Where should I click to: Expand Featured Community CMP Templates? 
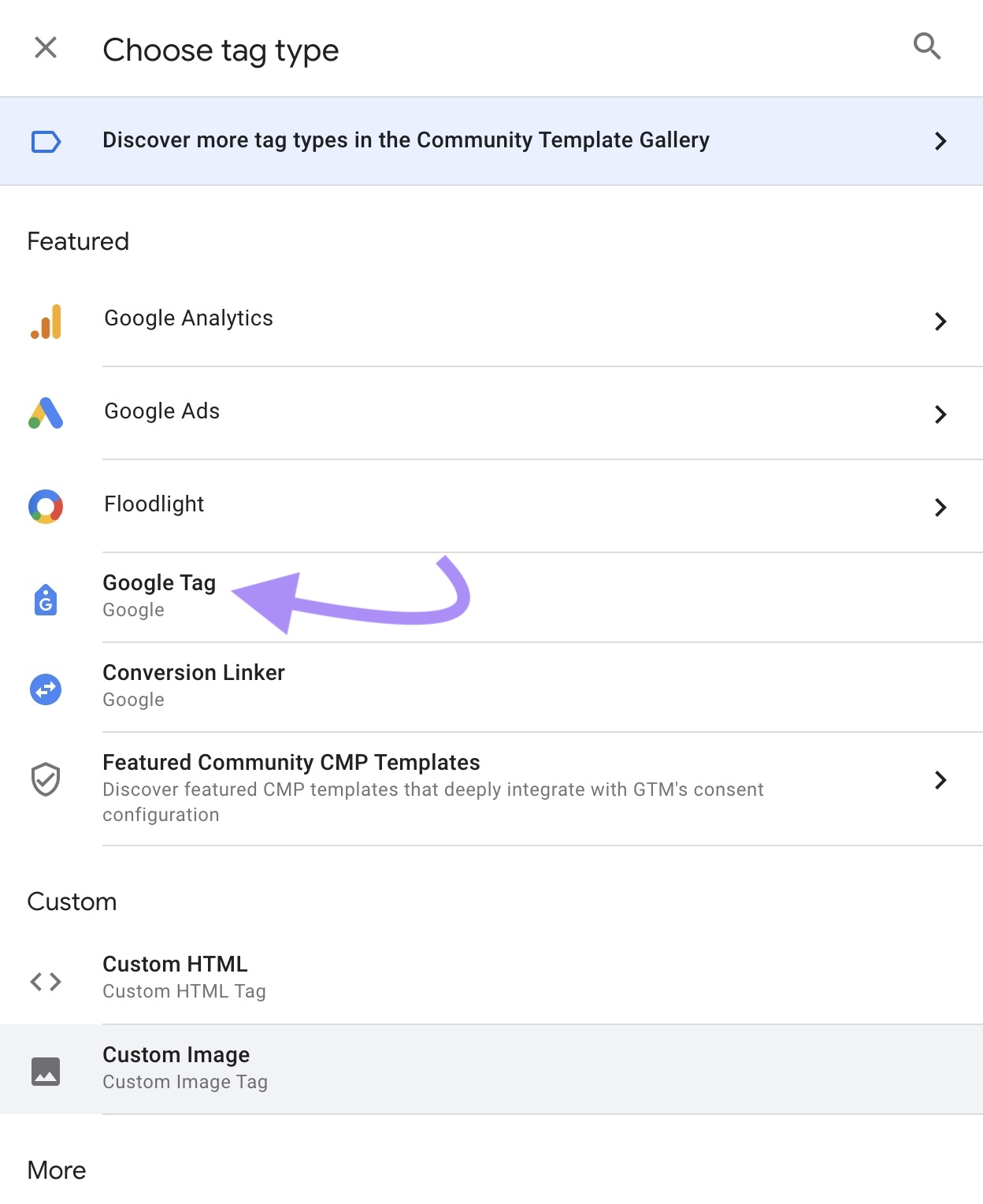coord(940,780)
